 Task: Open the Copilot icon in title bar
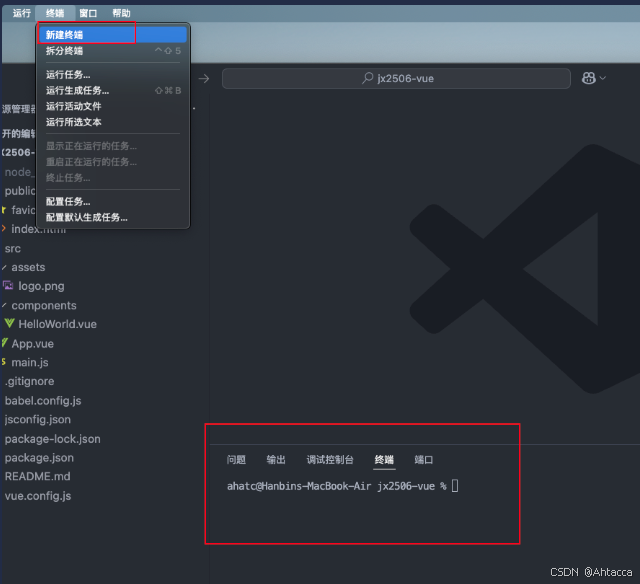point(588,78)
